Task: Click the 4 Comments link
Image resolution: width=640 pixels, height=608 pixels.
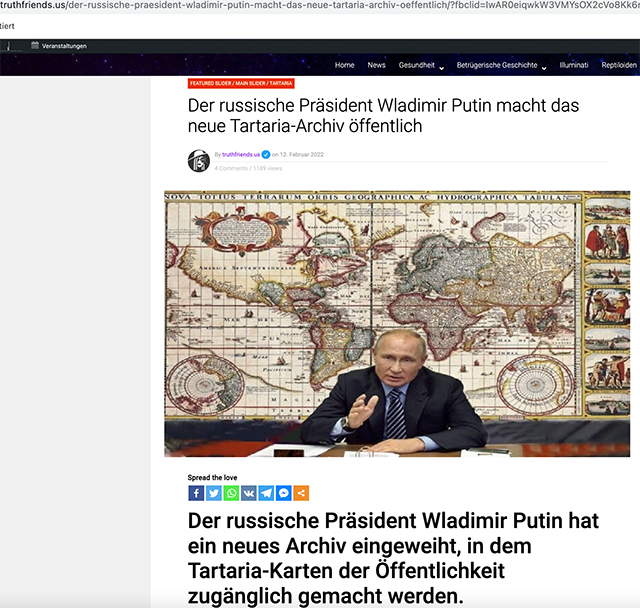Action: tap(231, 168)
